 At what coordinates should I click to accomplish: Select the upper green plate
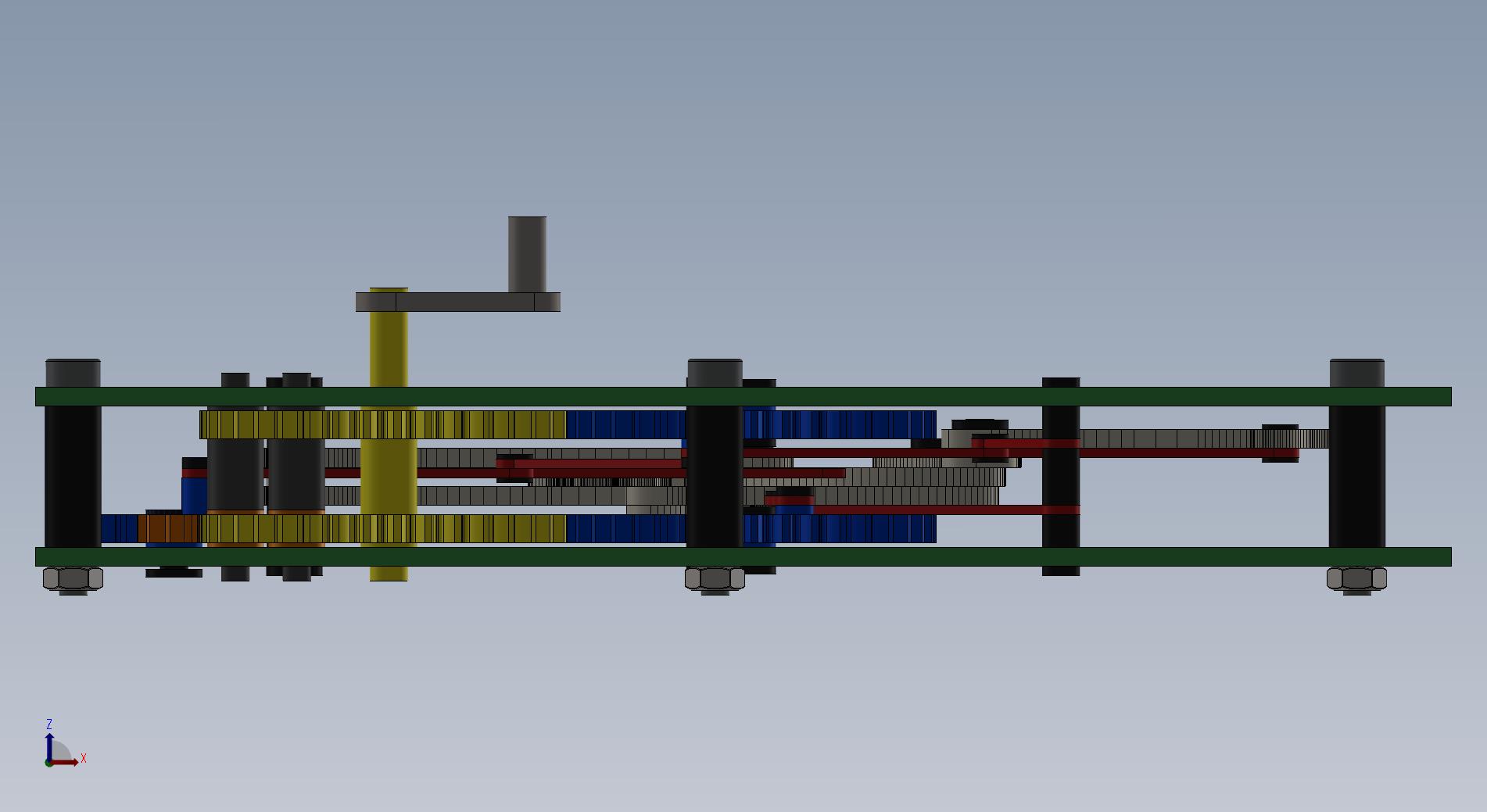click(743, 396)
